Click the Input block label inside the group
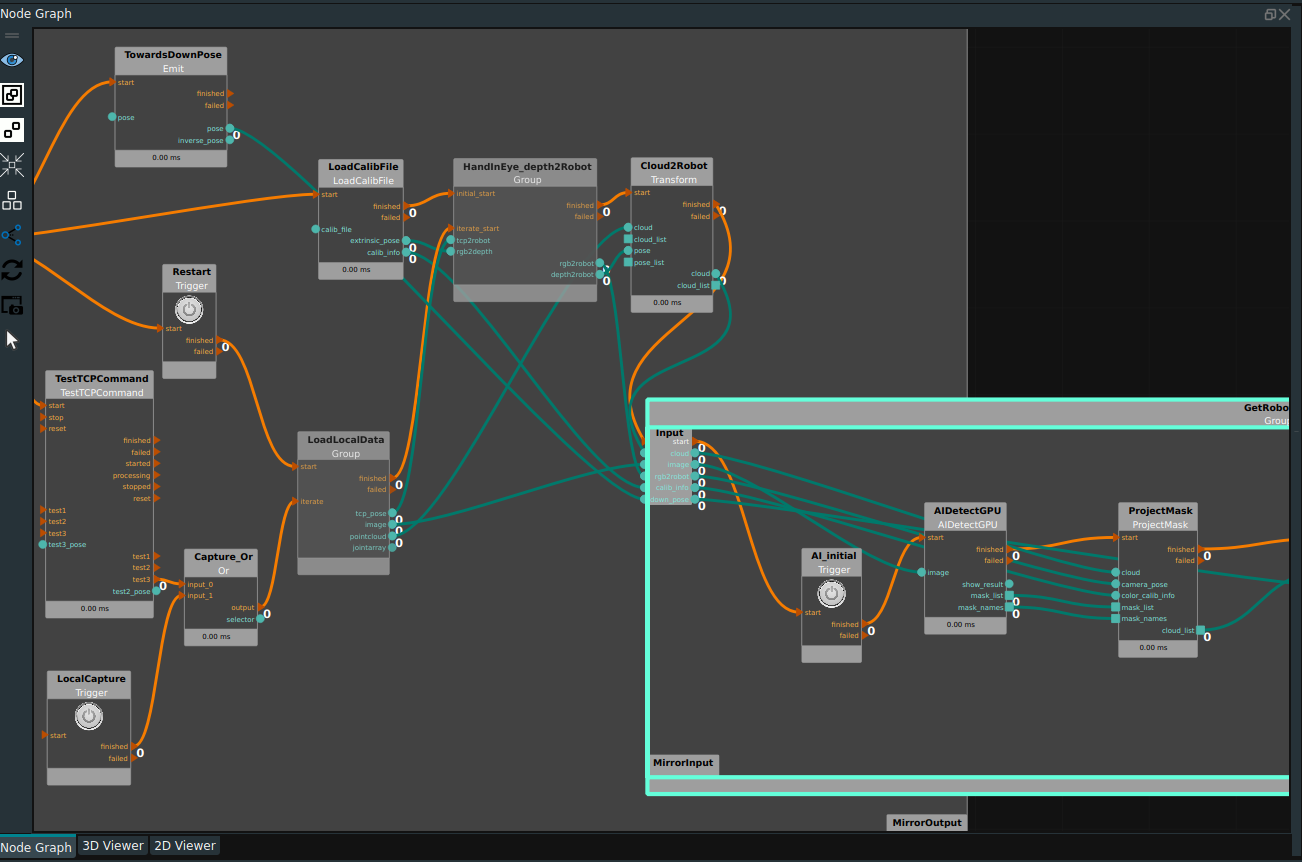Viewport: 1302px width, 862px height. point(670,433)
